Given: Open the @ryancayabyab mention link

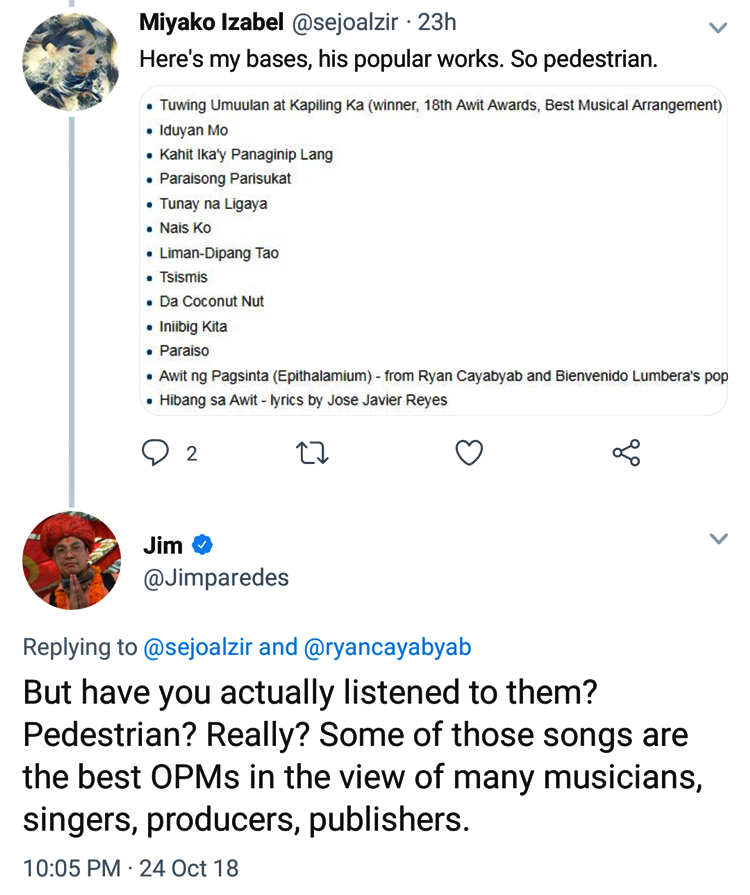Looking at the screenshot, I should (387, 647).
